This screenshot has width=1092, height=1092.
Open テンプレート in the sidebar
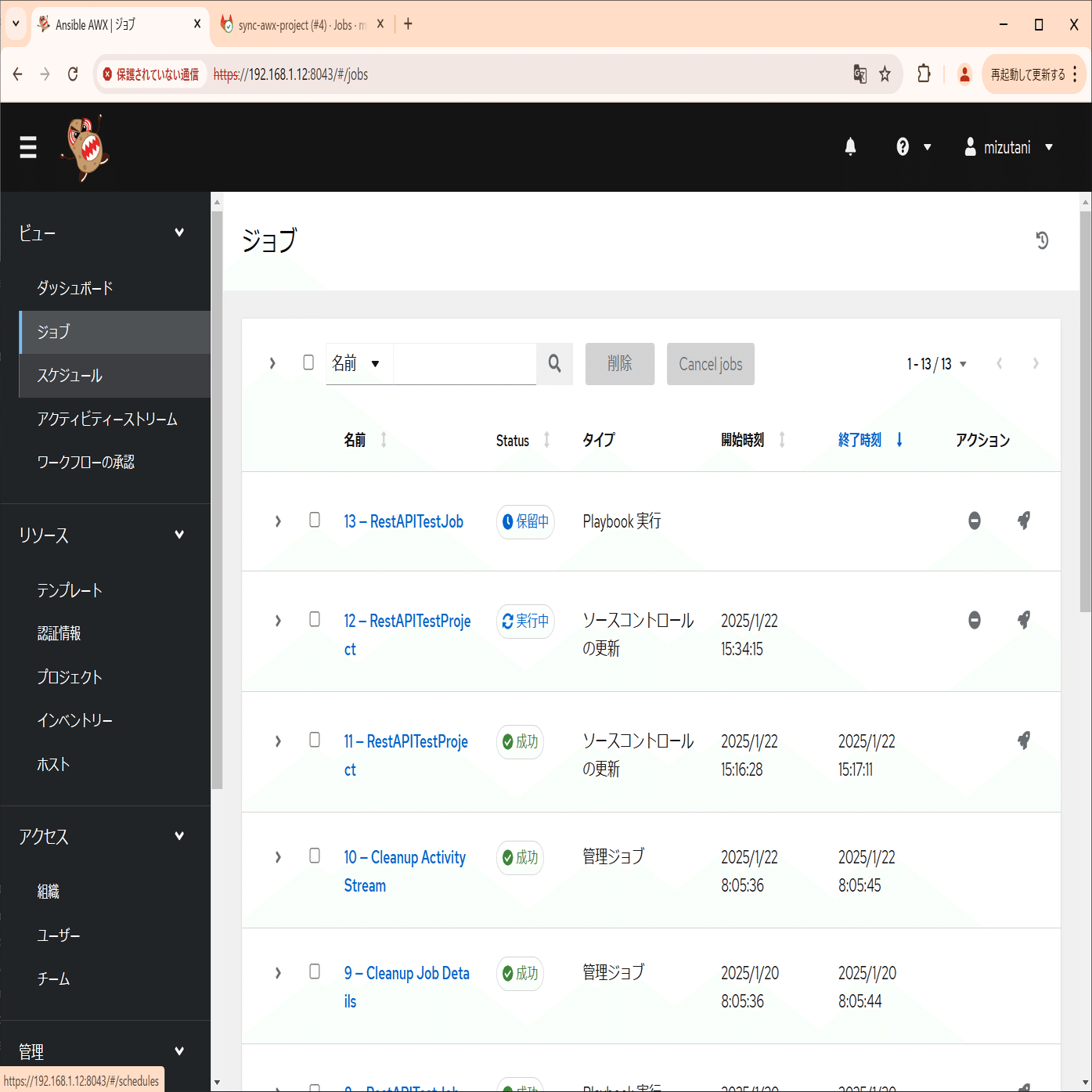[69, 590]
